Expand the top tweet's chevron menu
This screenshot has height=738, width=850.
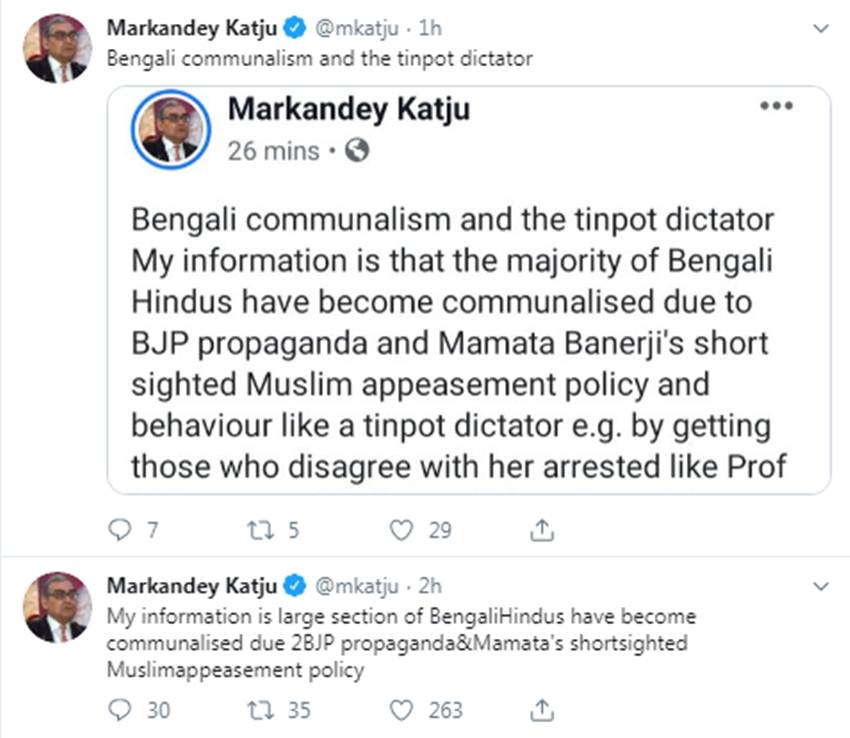pos(822,30)
